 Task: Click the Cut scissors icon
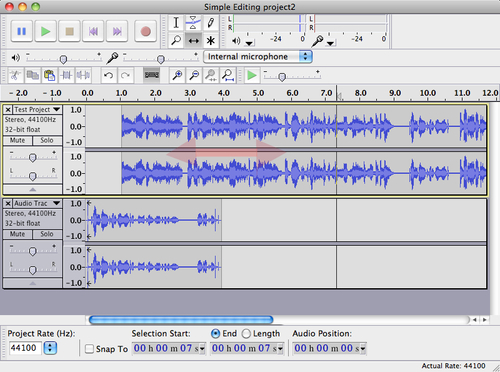(15, 75)
